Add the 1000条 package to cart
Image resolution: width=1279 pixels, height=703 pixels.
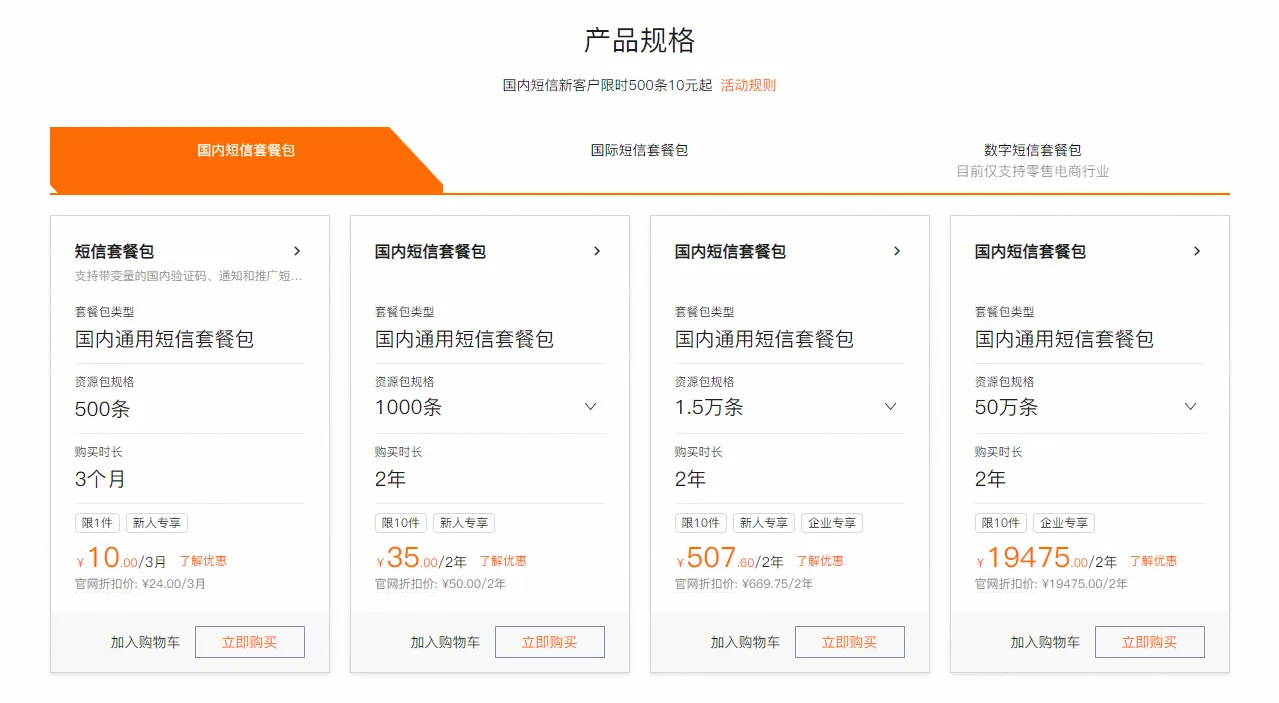coord(445,642)
